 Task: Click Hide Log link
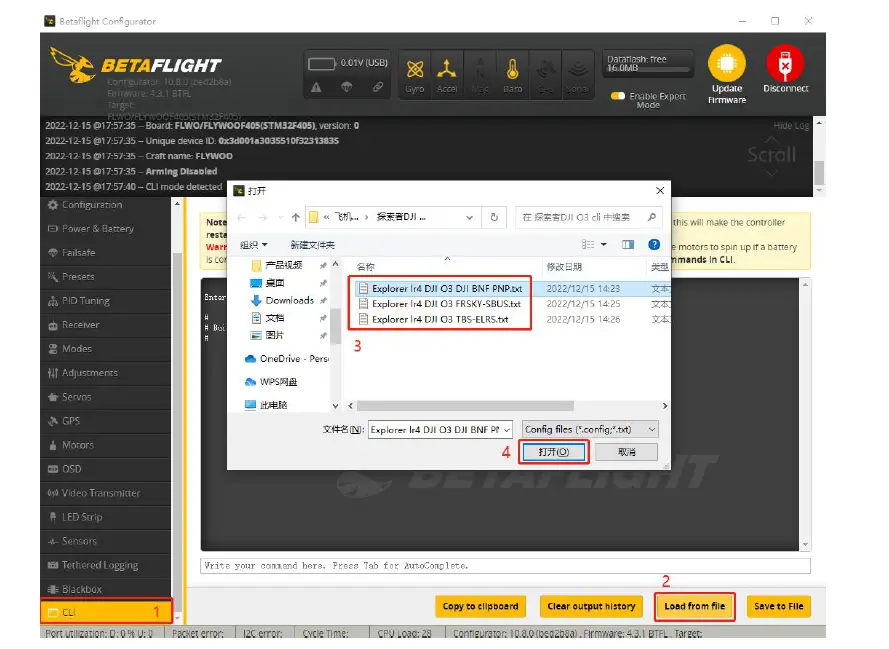point(791,125)
